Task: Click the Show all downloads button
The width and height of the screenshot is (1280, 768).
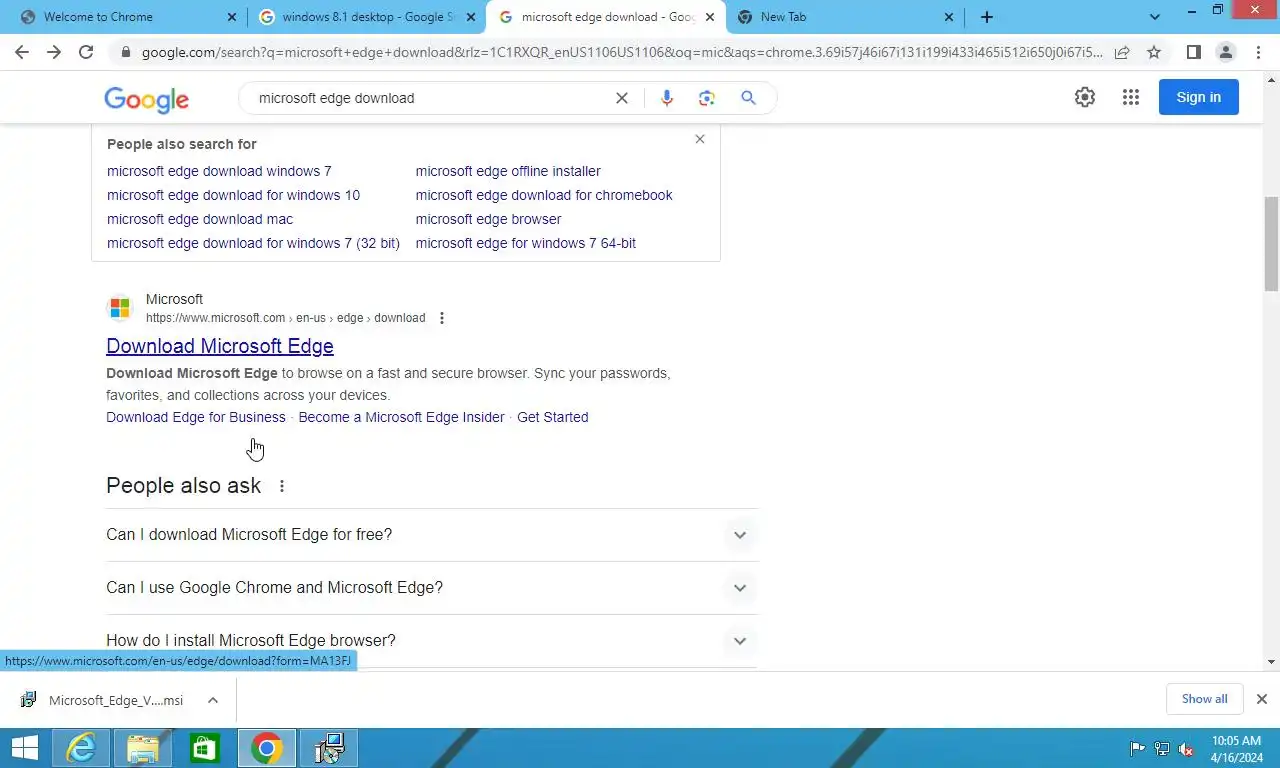Action: (x=1204, y=699)
